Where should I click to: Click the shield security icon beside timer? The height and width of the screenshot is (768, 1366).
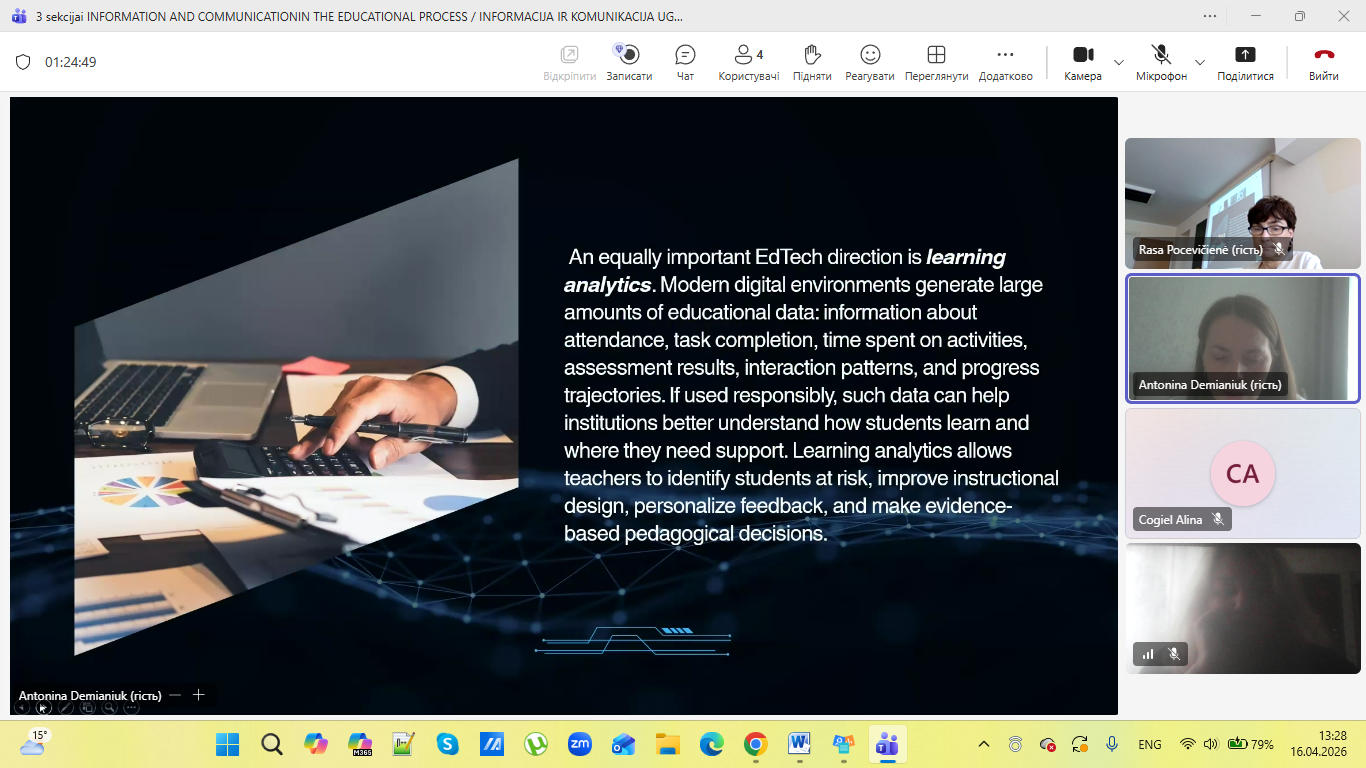coord(23,62)
